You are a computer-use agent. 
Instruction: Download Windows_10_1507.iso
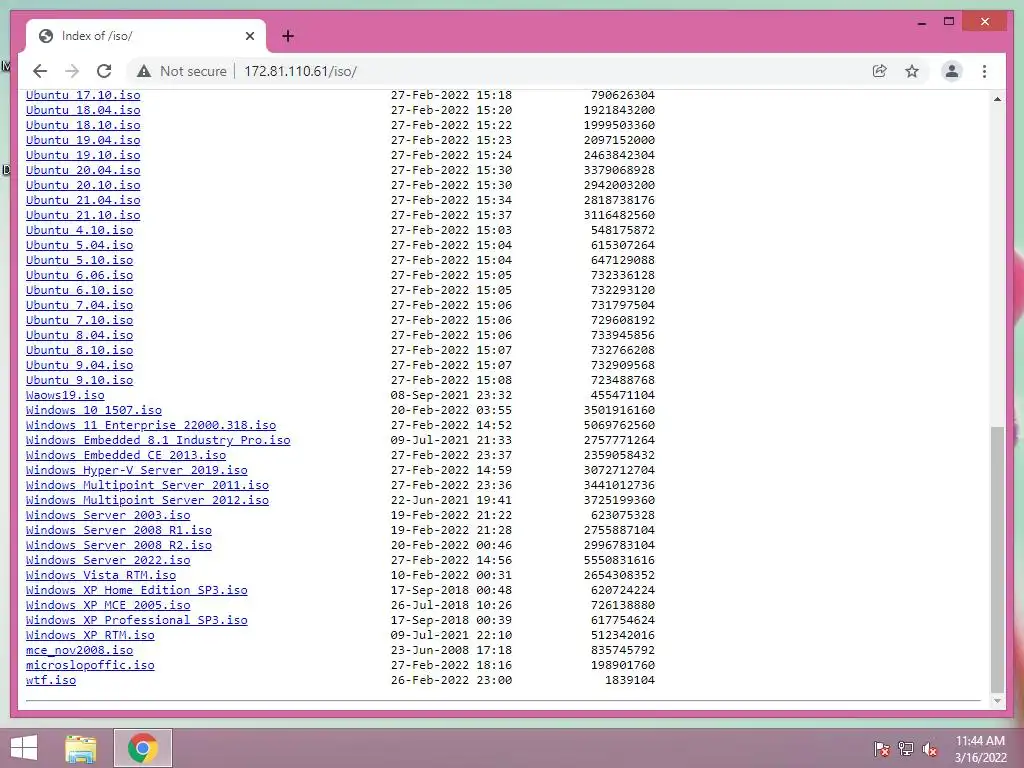tap(94, 410)
